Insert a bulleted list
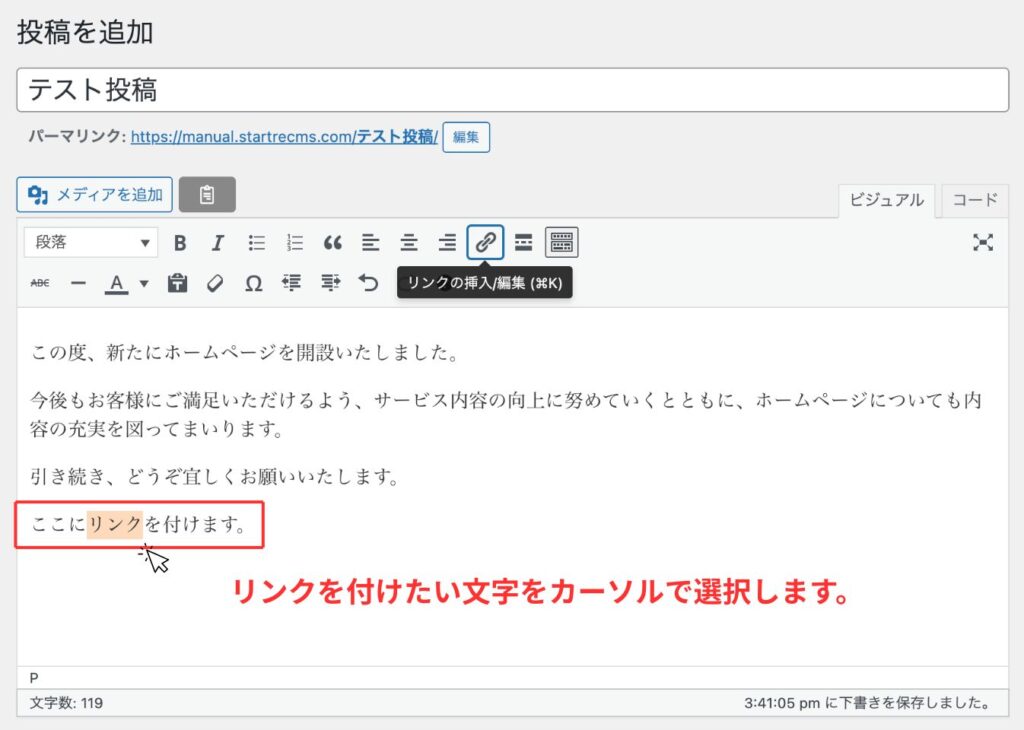This screenshot has width=1024, height=730. 257,243
